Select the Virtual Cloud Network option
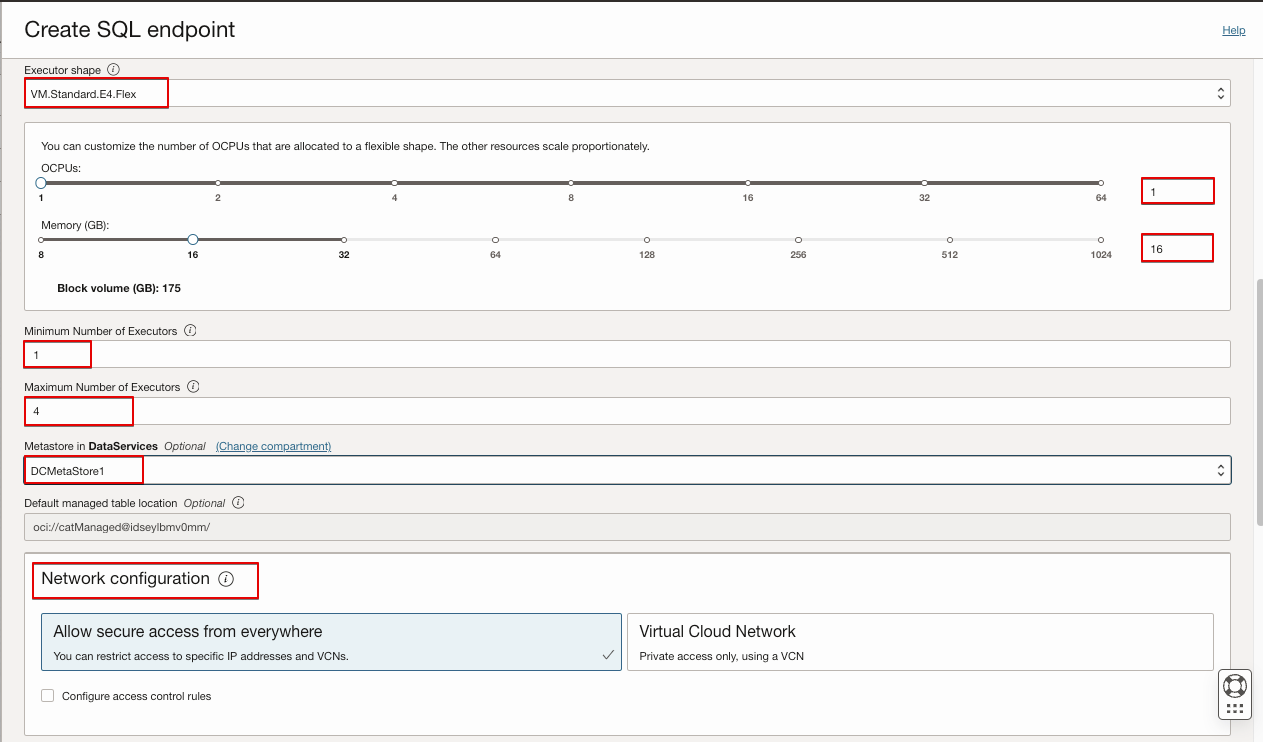This screenshot has height=742, width=1263. pyautogui.click(x=920, y=641)
